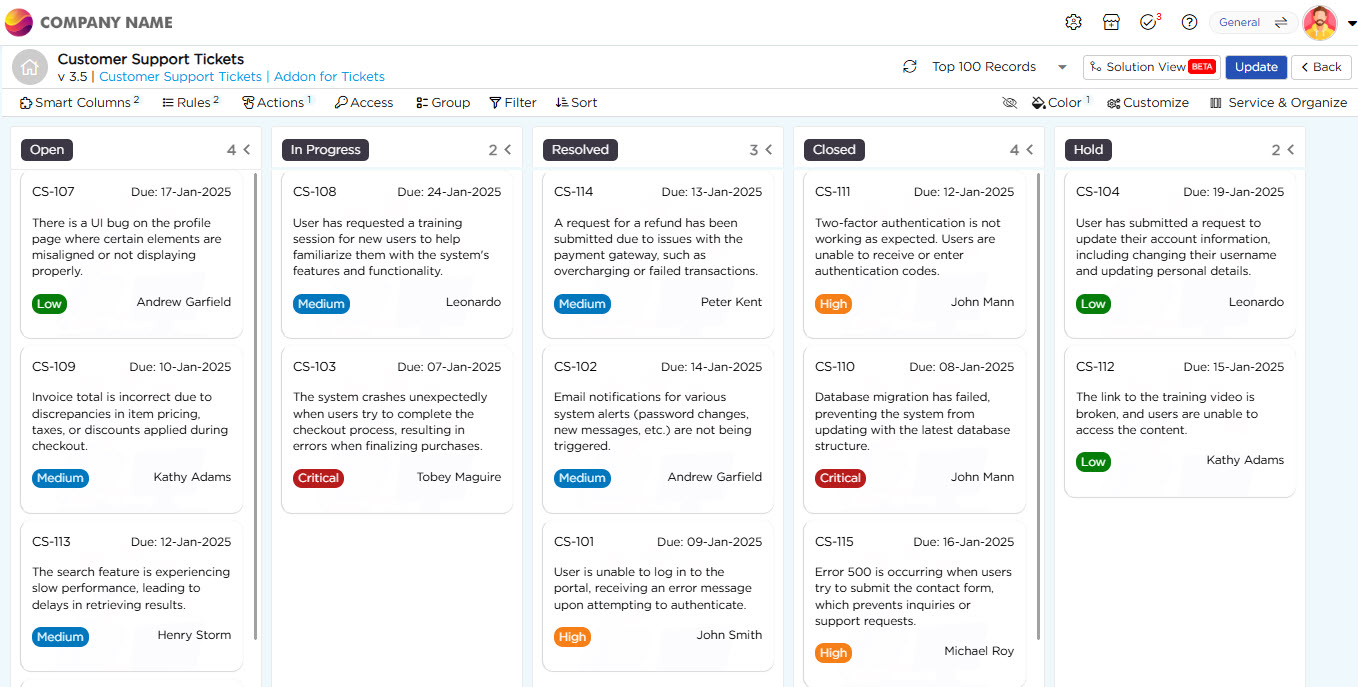Open the Smart Columns menu
1358x687 pixels.
coord(79,103)
